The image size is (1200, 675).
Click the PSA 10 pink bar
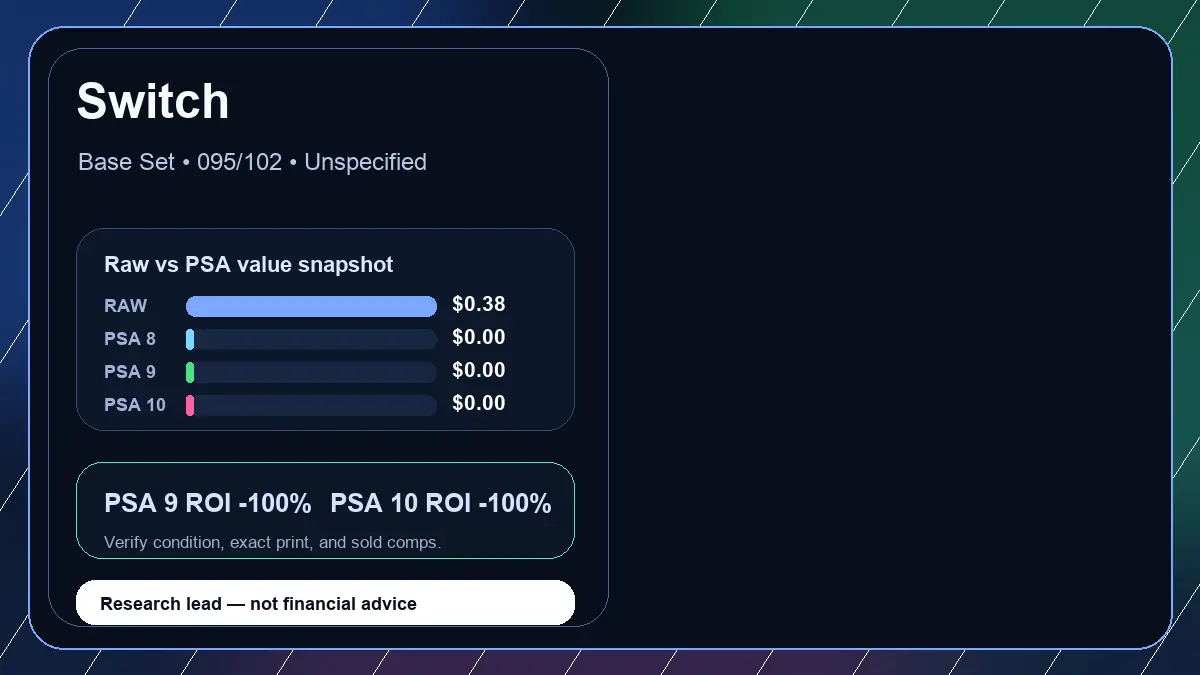coord(190,405)
